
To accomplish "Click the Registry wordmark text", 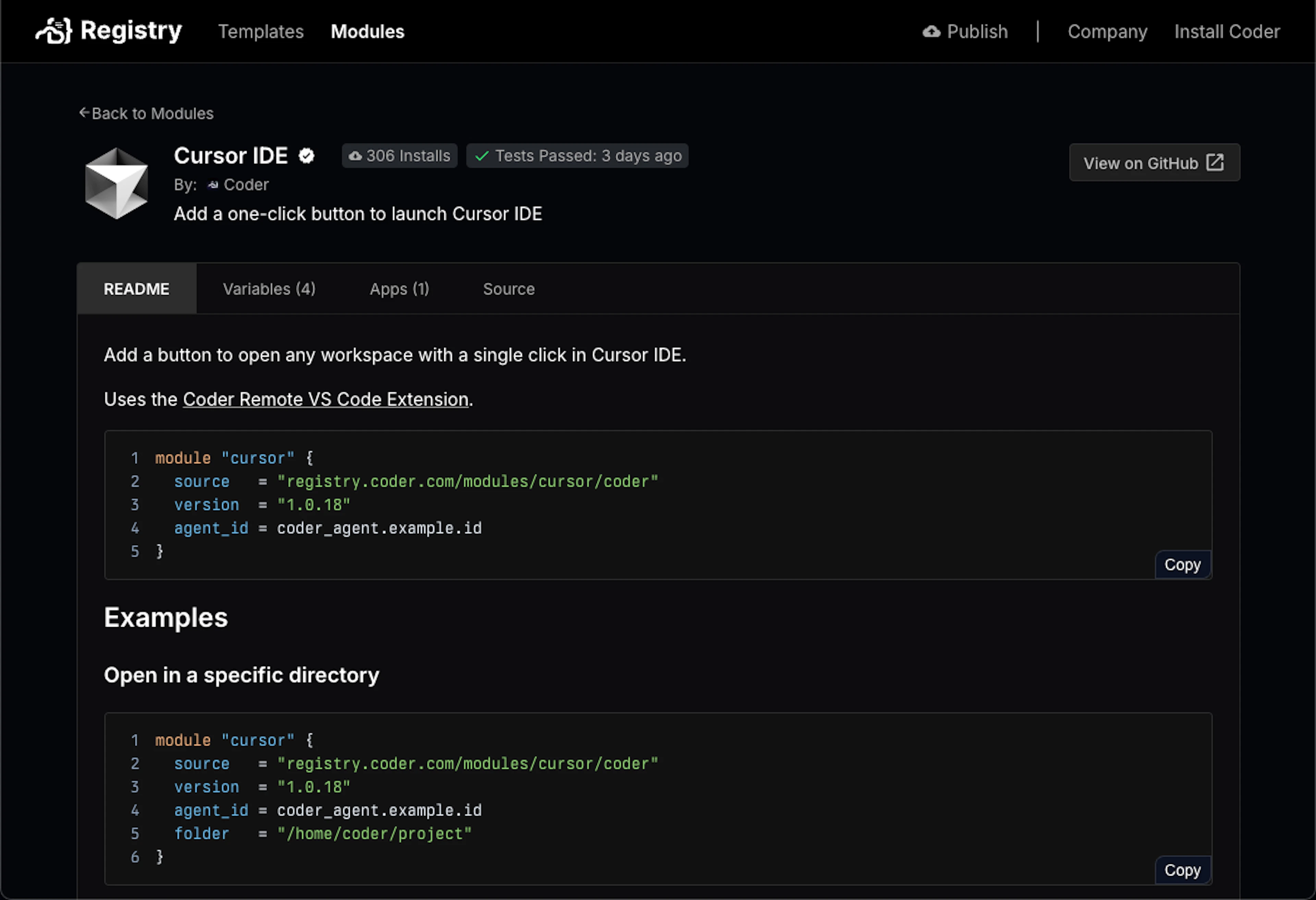I will pos(131,31).
